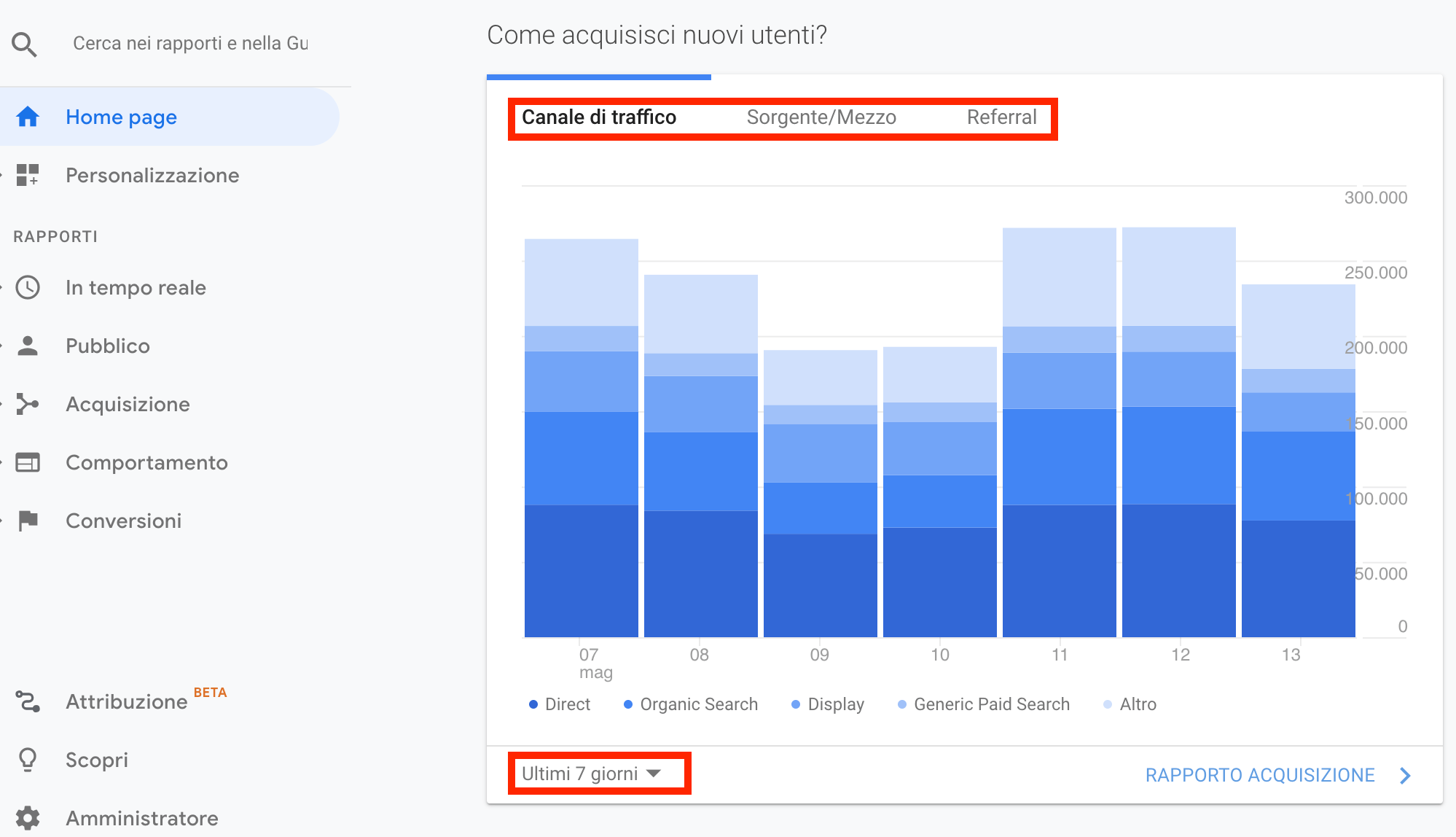Select the Pubblico person icon
This screenshot has width=1456, height=837.
point(28,346)
